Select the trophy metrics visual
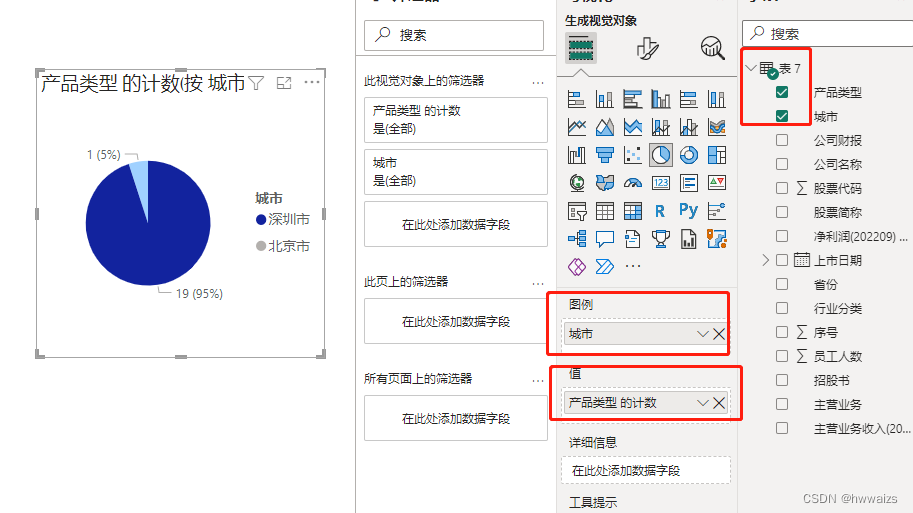Screen dimensions: 913x513 point(660,239)
